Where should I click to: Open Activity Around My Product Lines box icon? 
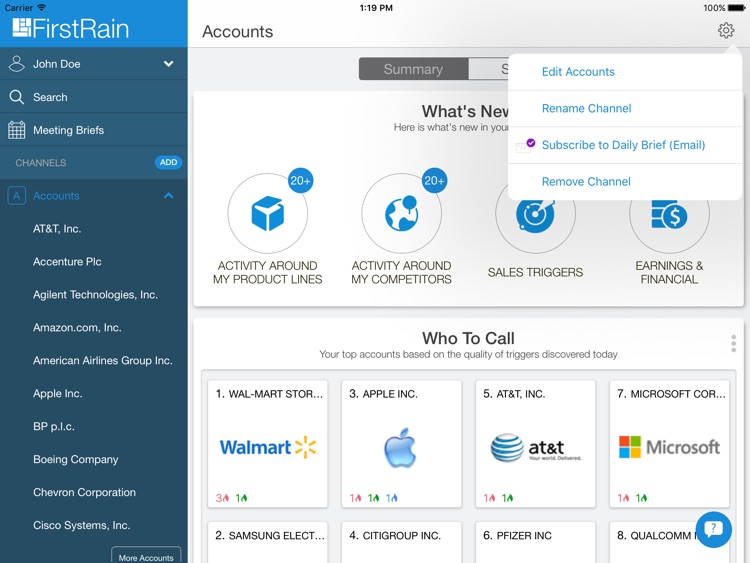(x=267, y=213)
